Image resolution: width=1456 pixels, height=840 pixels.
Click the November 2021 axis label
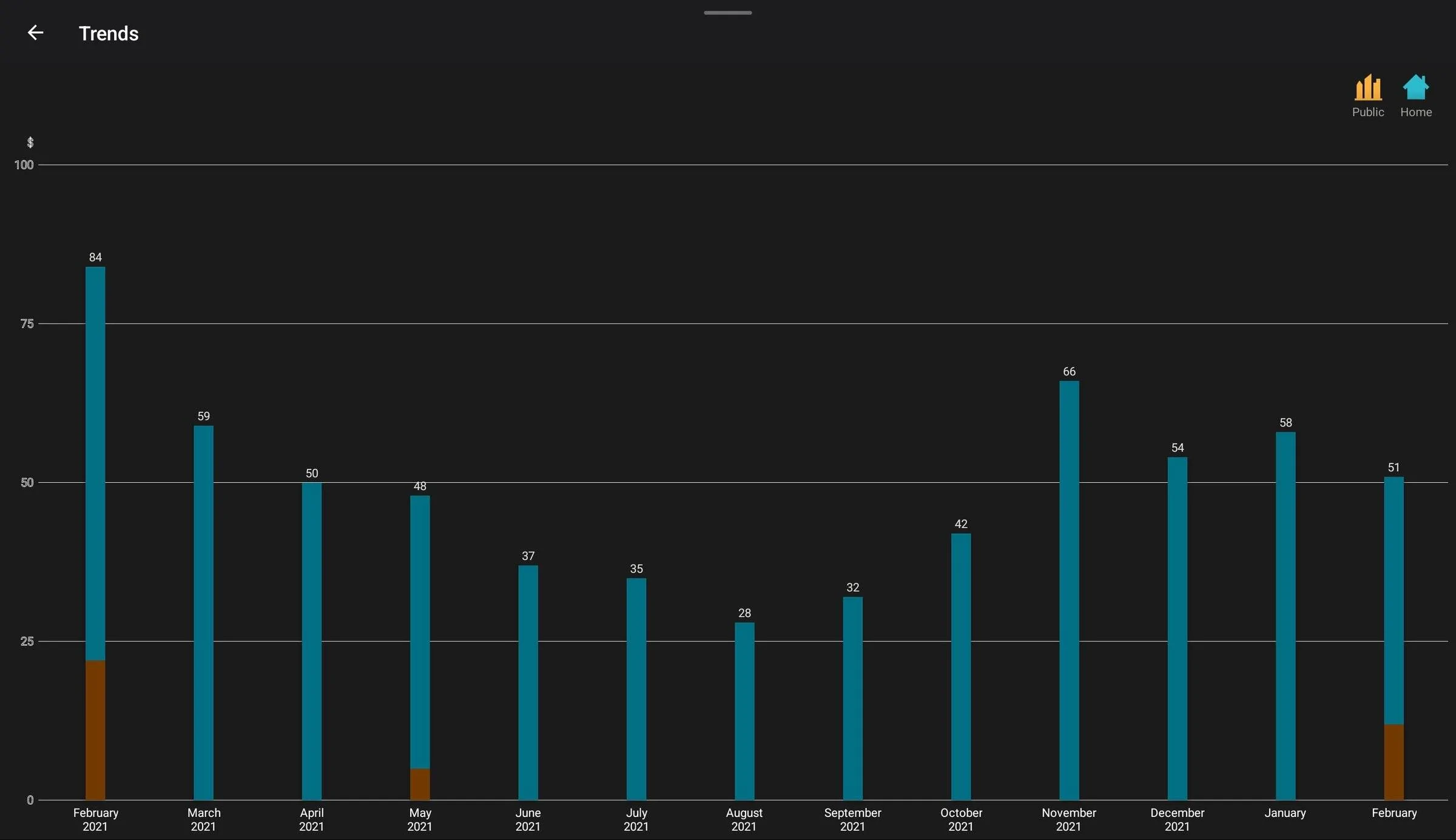pos(1069,819)
